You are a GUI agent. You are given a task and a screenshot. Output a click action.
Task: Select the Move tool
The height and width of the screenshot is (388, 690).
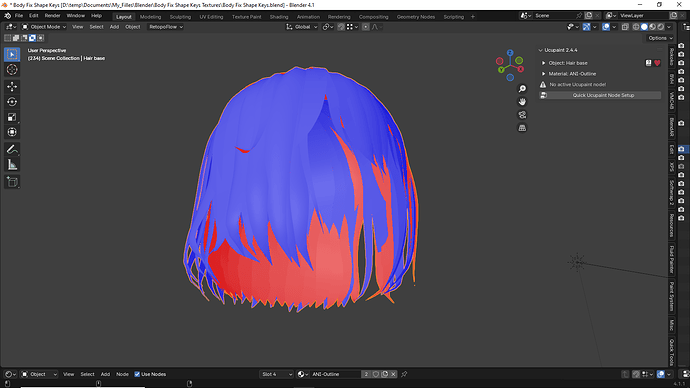click(x=12, y=87)
